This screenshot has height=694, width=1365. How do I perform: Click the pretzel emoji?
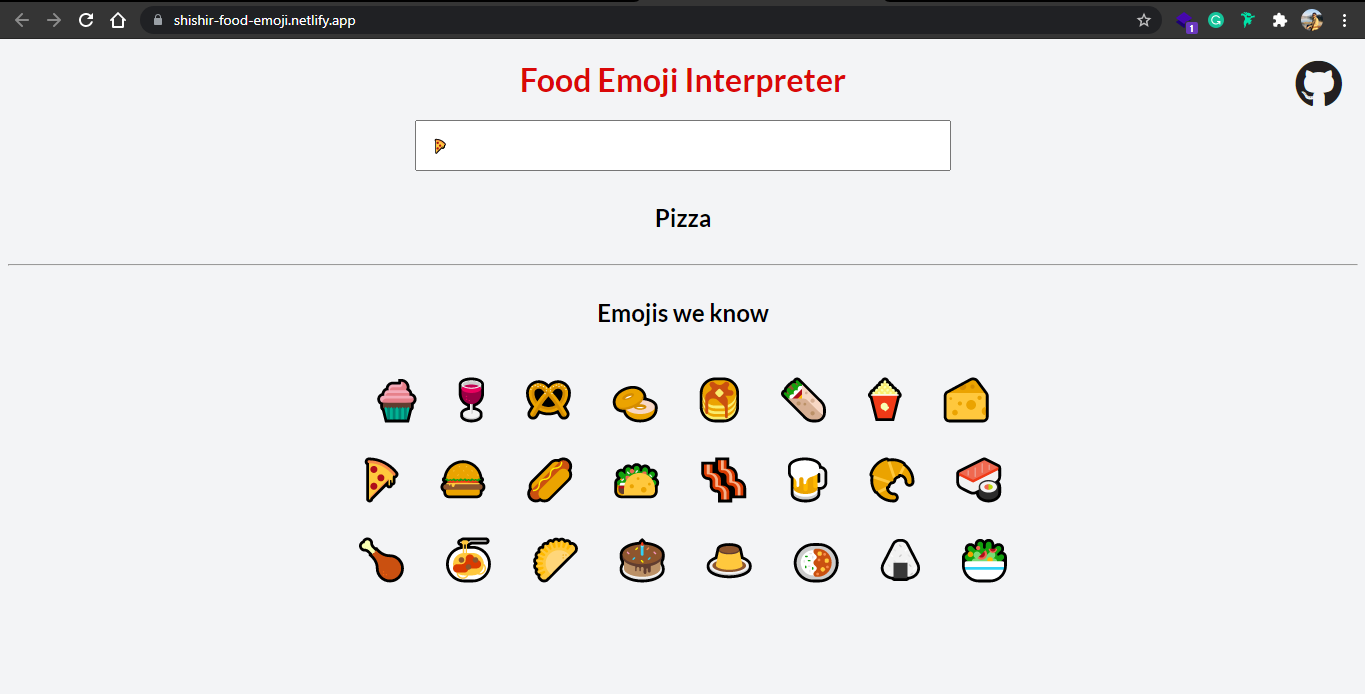548,399
